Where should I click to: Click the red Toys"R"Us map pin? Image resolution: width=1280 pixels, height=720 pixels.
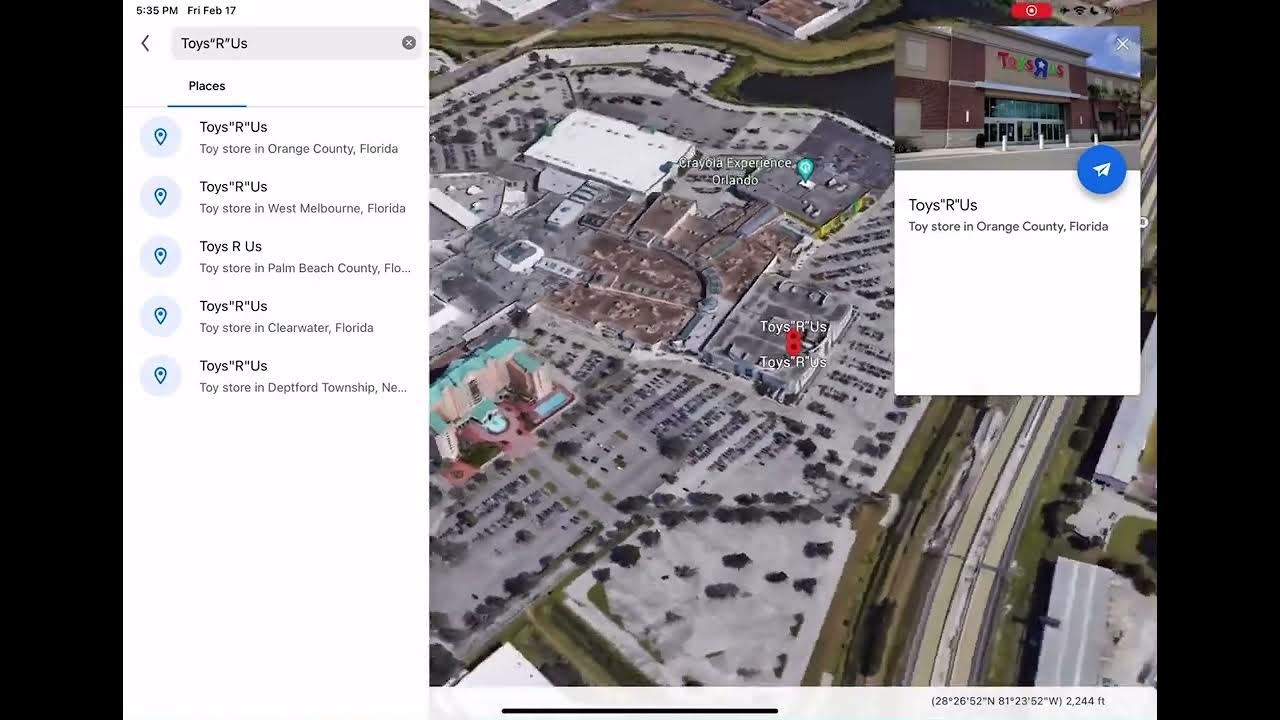pyautogui.click(x=794, y=343)
